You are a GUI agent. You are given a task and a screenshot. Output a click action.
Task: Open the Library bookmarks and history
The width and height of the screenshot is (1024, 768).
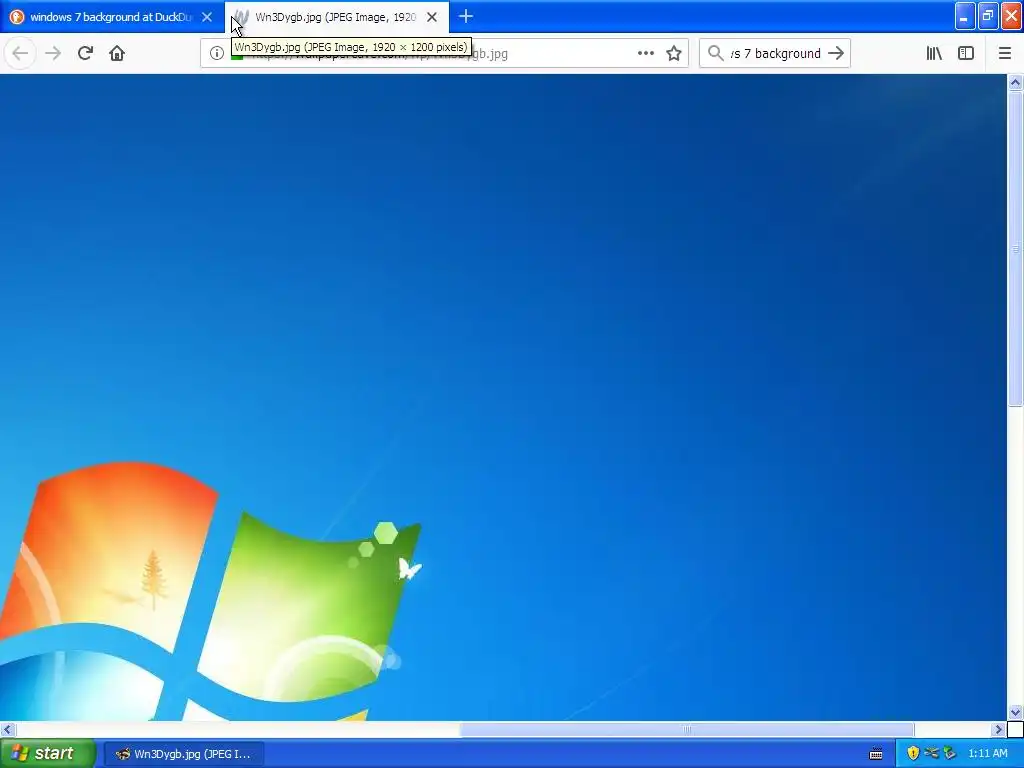[x=934, y=54]
